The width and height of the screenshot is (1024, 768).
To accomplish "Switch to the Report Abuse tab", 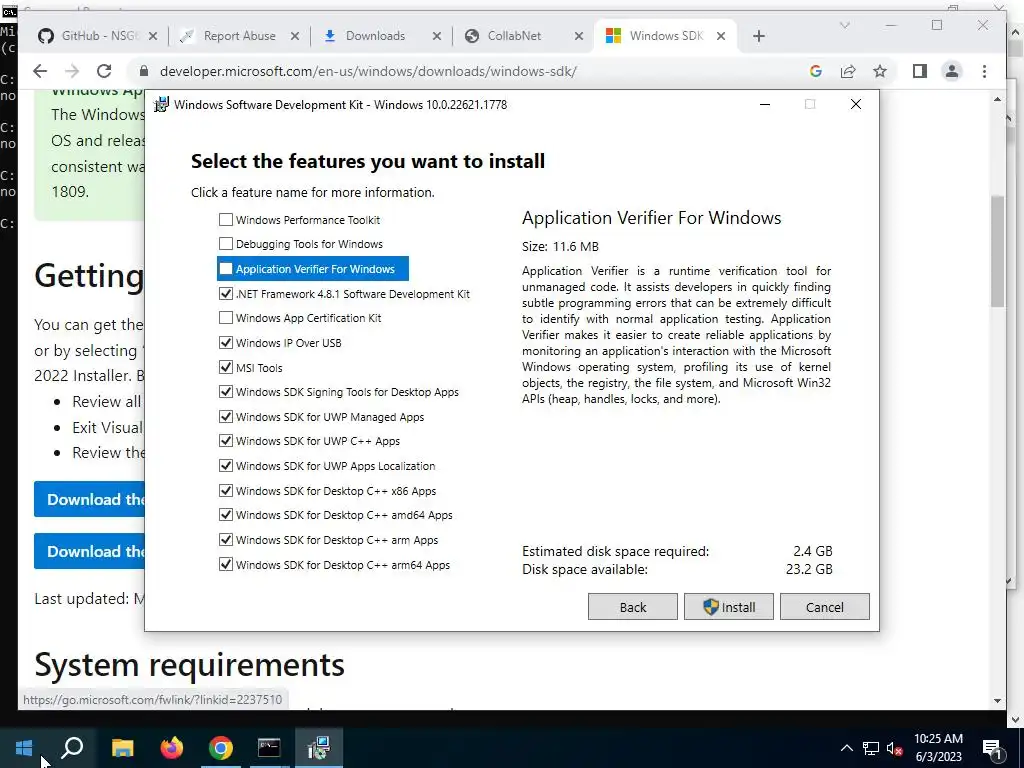I will coord(239,36).
